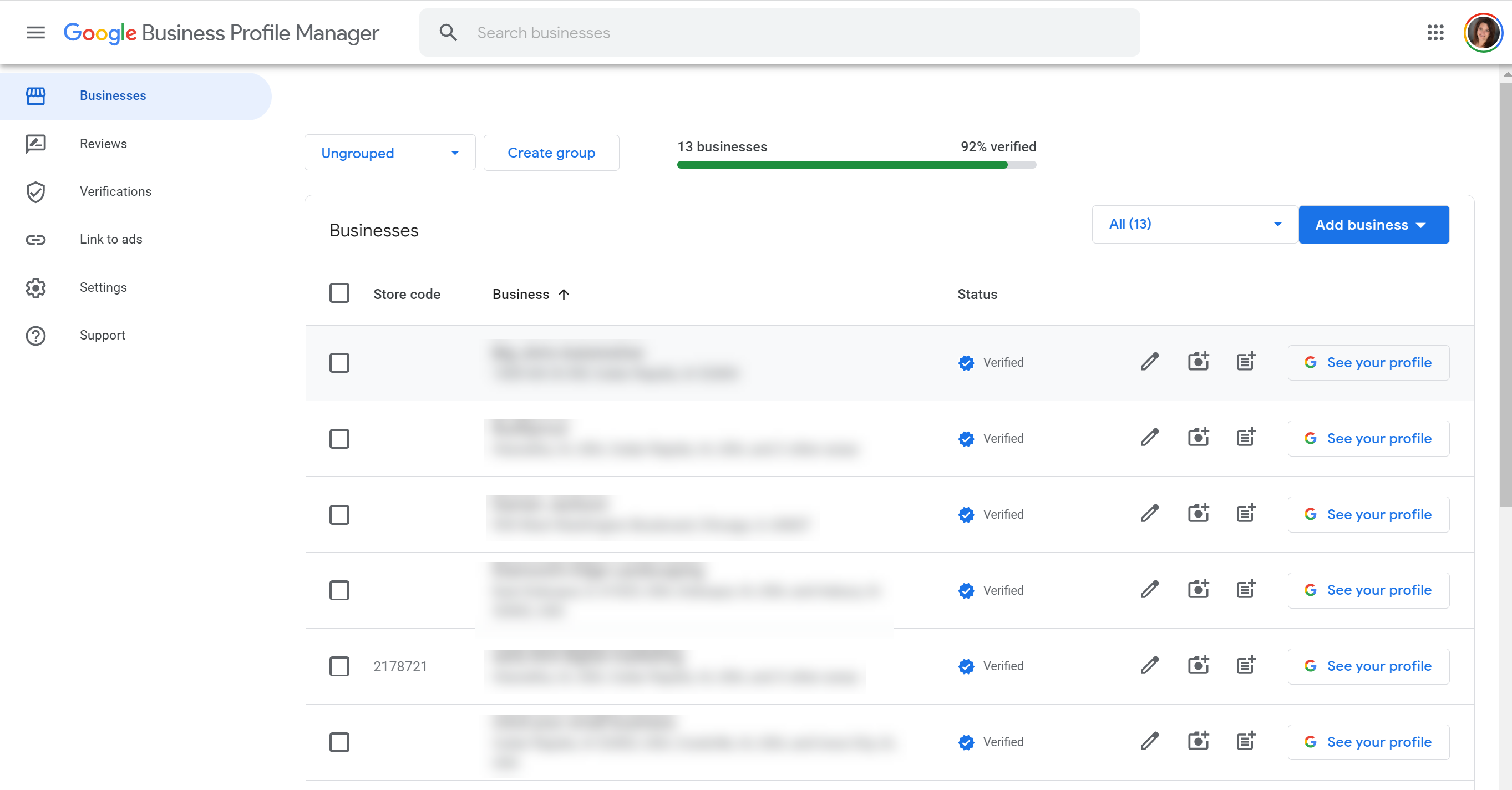Viewport: 1512px width, 790px height.
Task: Create a post for third business row
Action: (1246, 514)
